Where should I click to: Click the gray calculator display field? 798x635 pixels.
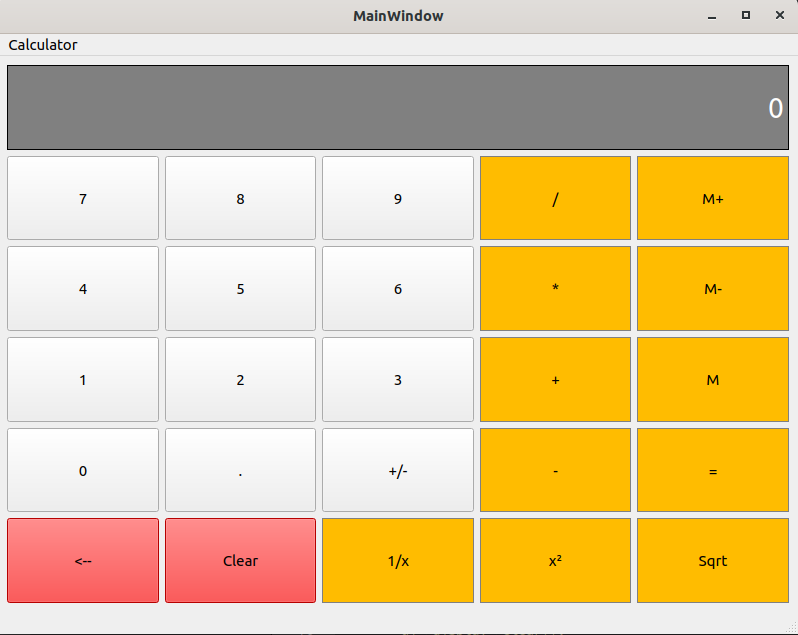(x=398, y=107)
